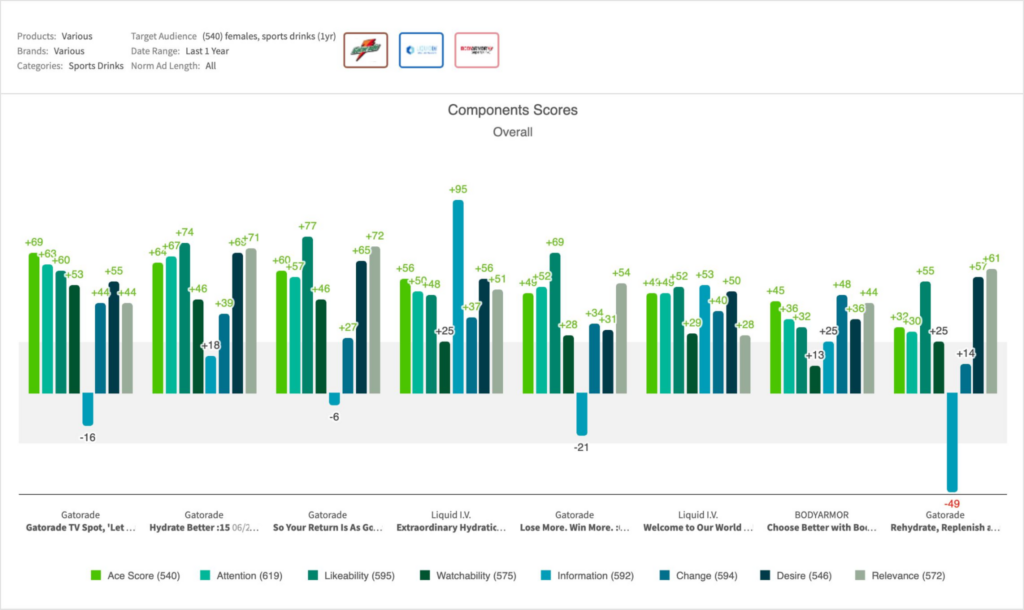Viewport: 1024px width, 610px height.
Task: Click the Norm Ad Length value 'All'
Action: 210,66
